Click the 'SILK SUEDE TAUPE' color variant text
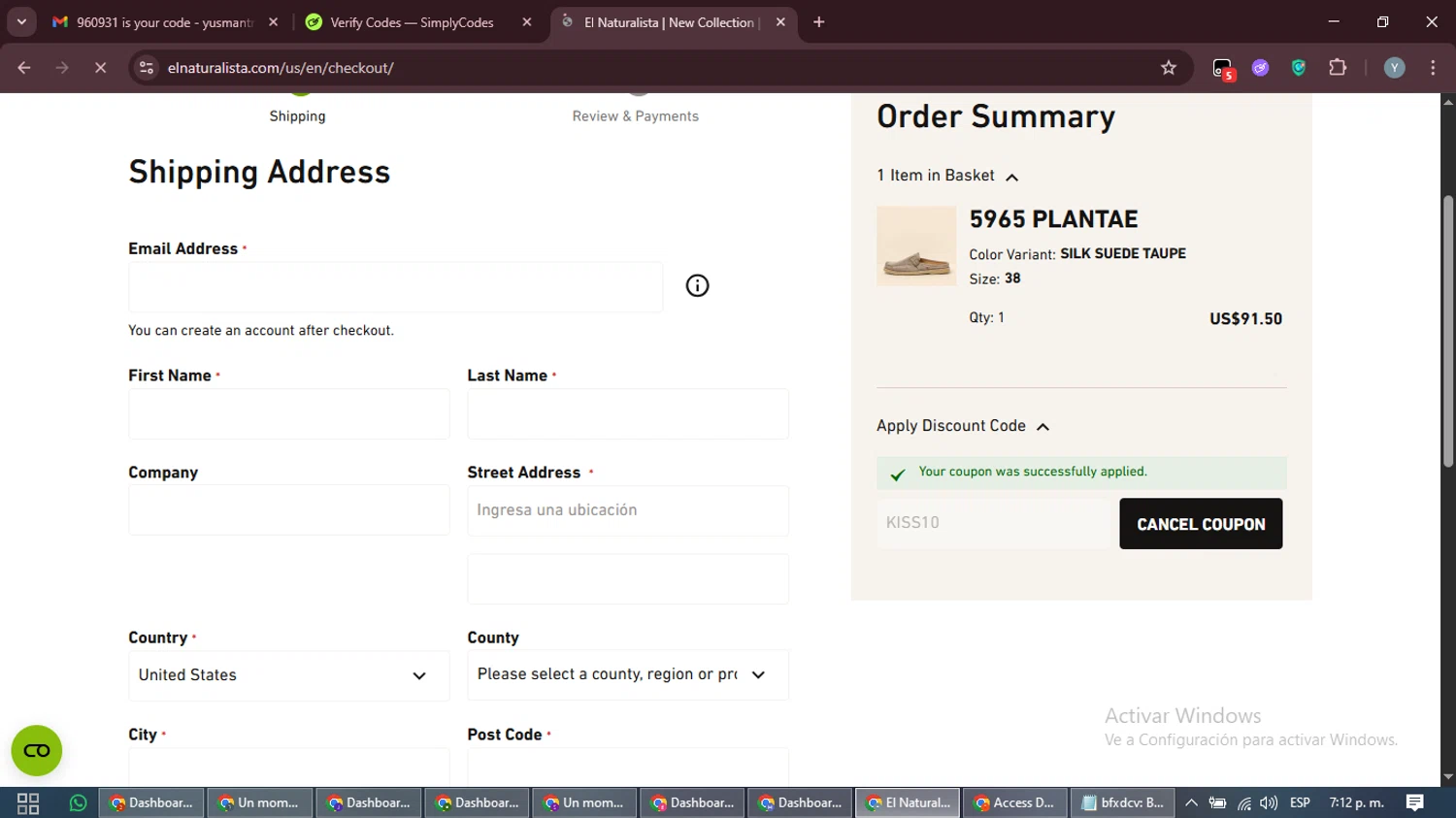This screenshot has height=818, width=1456. [x=1123, y=253]
